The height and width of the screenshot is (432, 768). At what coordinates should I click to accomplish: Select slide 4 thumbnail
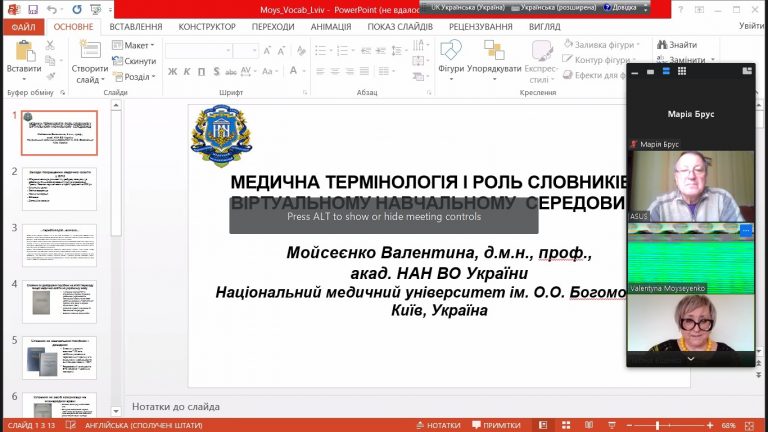click(59, 302)
